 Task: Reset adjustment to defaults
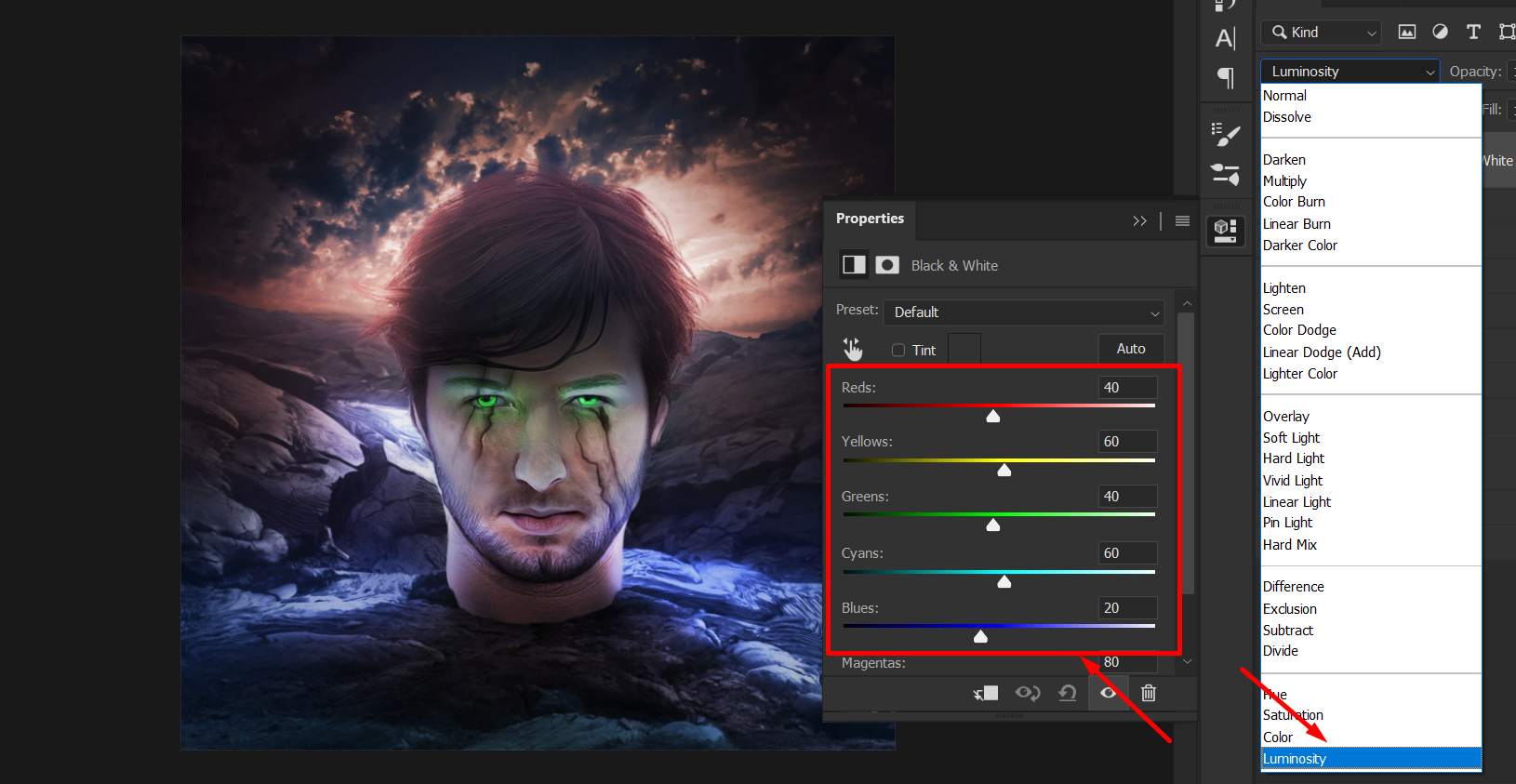click(x=1068, y=693)
